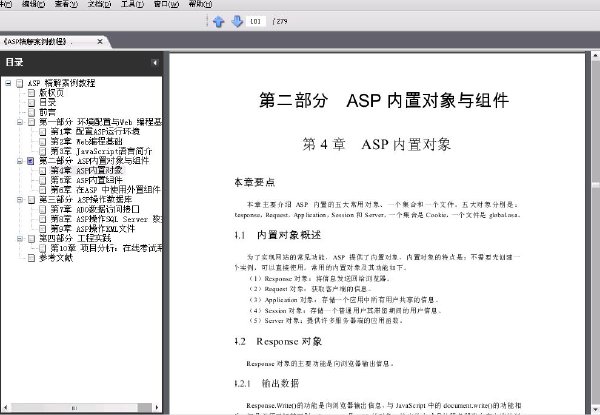Open bookmark 第1章 配置ASP运行环境
The width and height of the screenshot is (600, 415).
(95, 132)
